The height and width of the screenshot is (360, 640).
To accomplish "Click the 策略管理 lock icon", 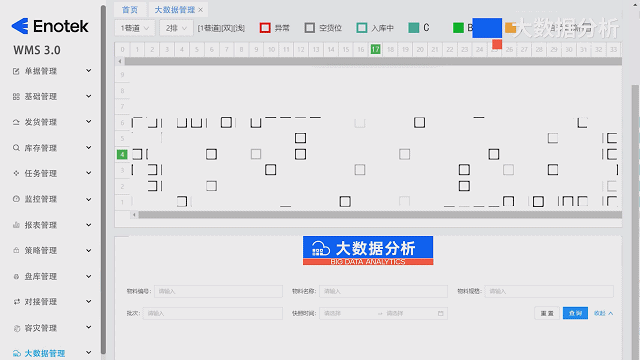I will click(16, 250).
